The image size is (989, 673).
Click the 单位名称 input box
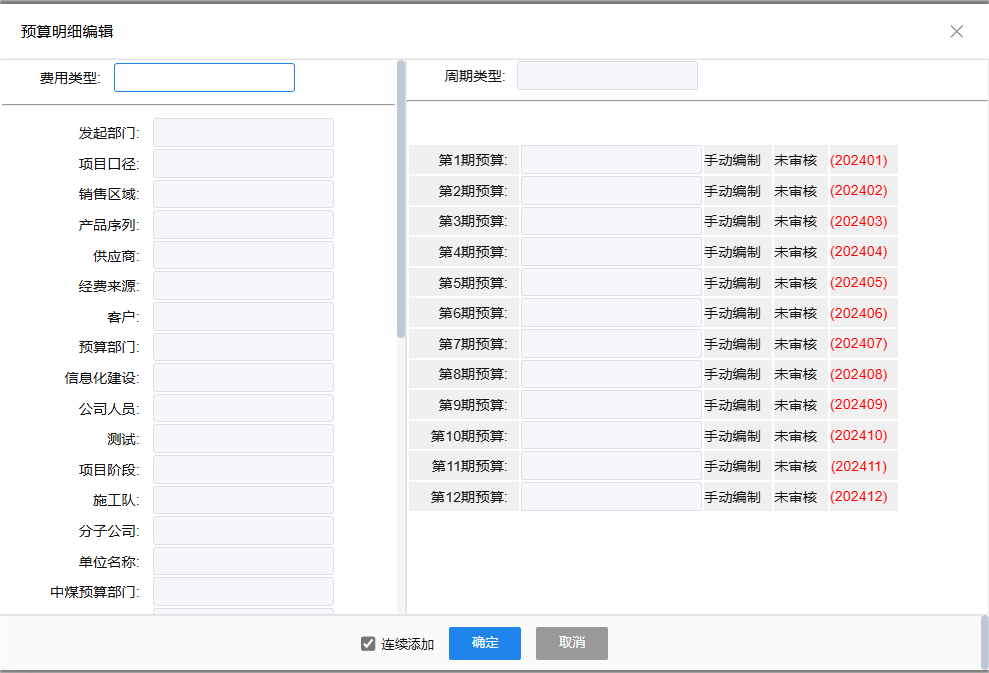(243, 561)
